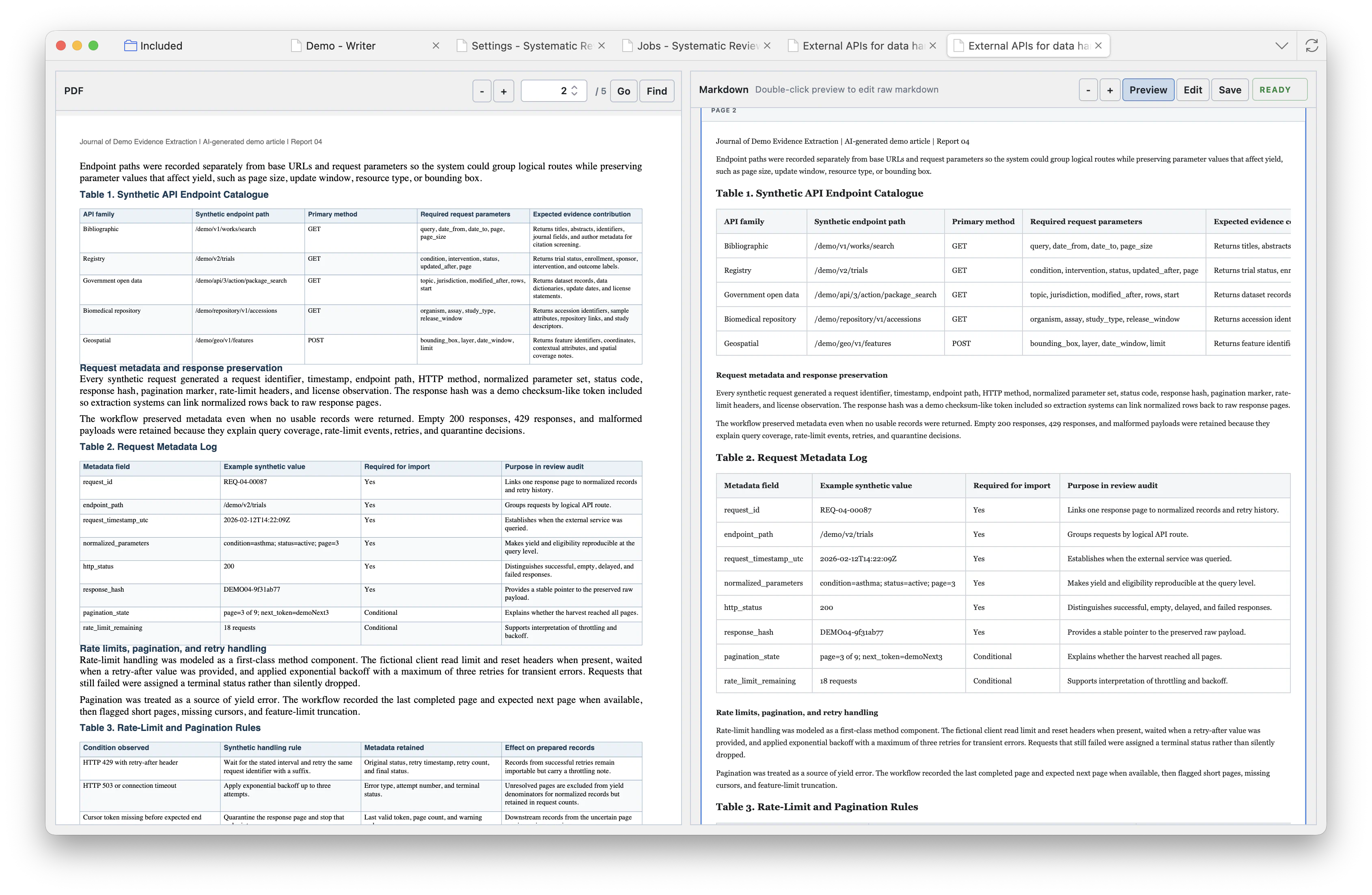Viewport: 1372px width, 895px height.
Task: Click the document icon on Settings tab
Action: [461, 45]
